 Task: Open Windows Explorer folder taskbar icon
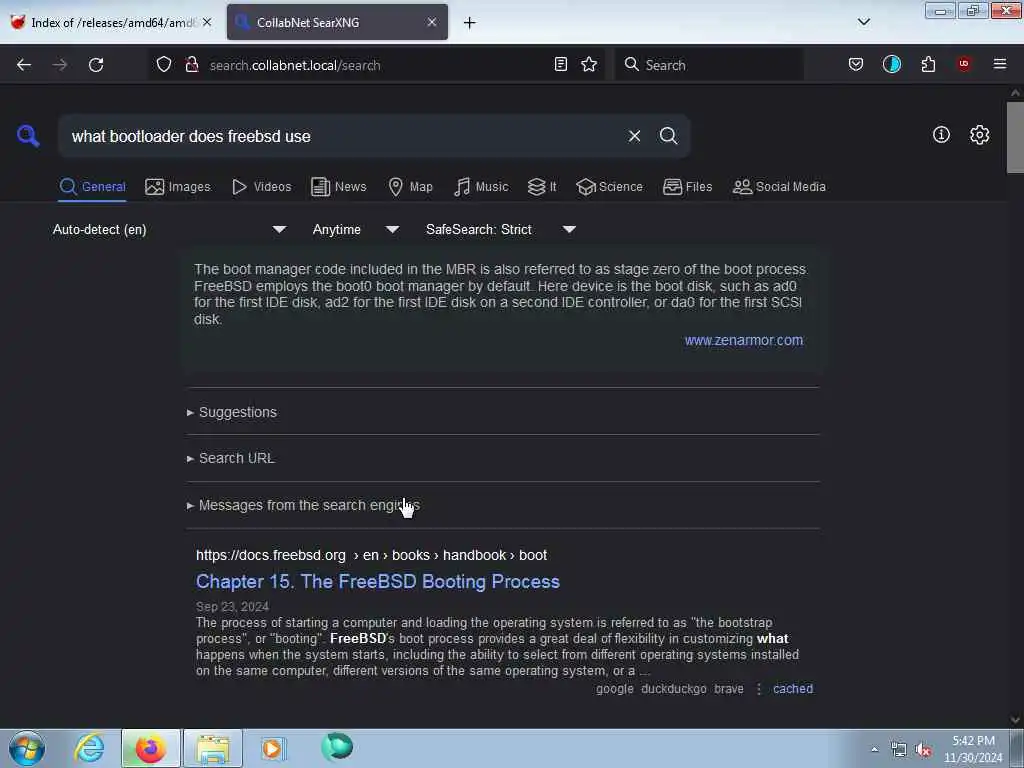[x=213, y=748]
